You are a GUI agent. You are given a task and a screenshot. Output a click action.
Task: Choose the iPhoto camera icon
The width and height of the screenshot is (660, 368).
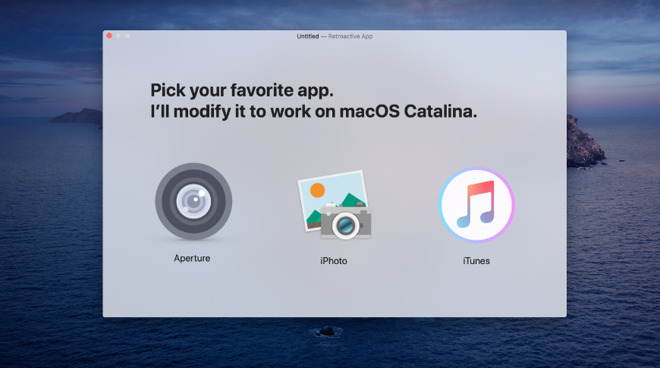[334, 205]
